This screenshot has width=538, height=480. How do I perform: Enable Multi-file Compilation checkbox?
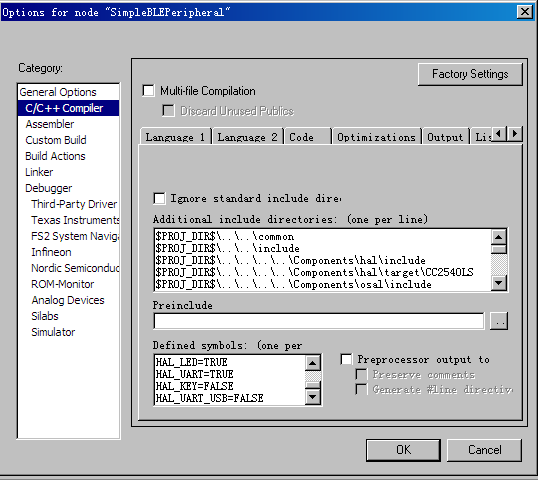[x=148, y=91]
